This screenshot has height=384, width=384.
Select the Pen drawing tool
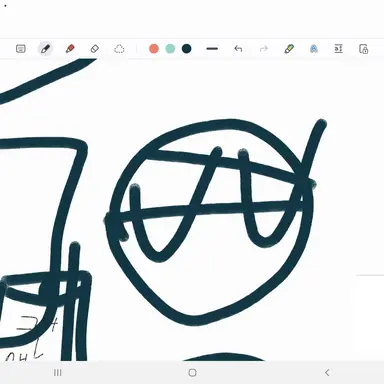(x=45, y=49)
